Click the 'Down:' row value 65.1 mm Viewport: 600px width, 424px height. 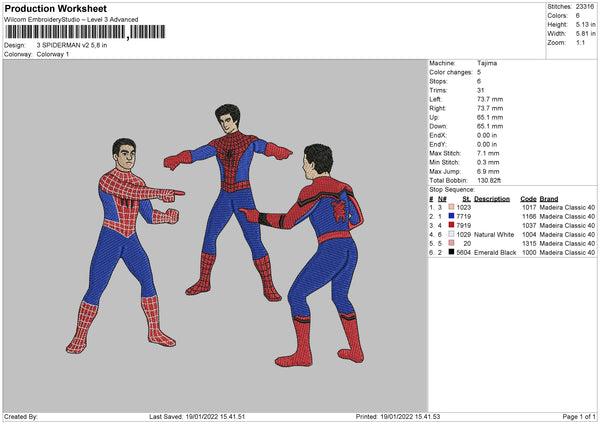point(490,126)
